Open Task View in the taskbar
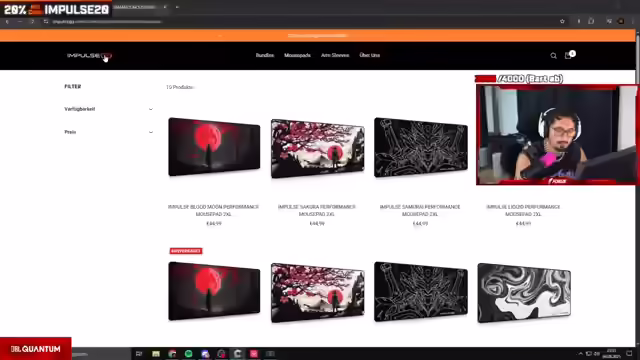The image size is (640, 360). (139, 354)
